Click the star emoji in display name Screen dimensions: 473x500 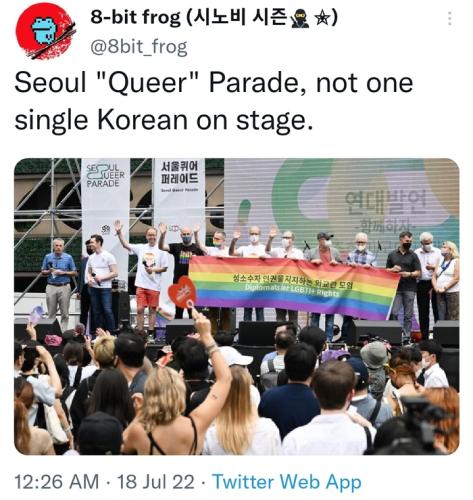tap(322, 19)
